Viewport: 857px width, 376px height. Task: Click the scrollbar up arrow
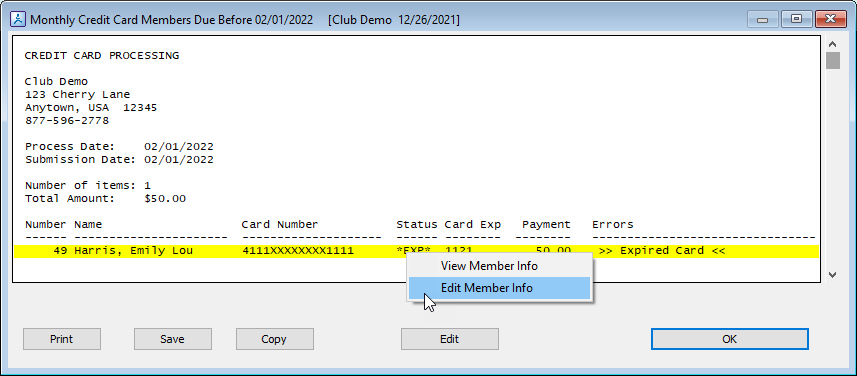tap(832, 44)
